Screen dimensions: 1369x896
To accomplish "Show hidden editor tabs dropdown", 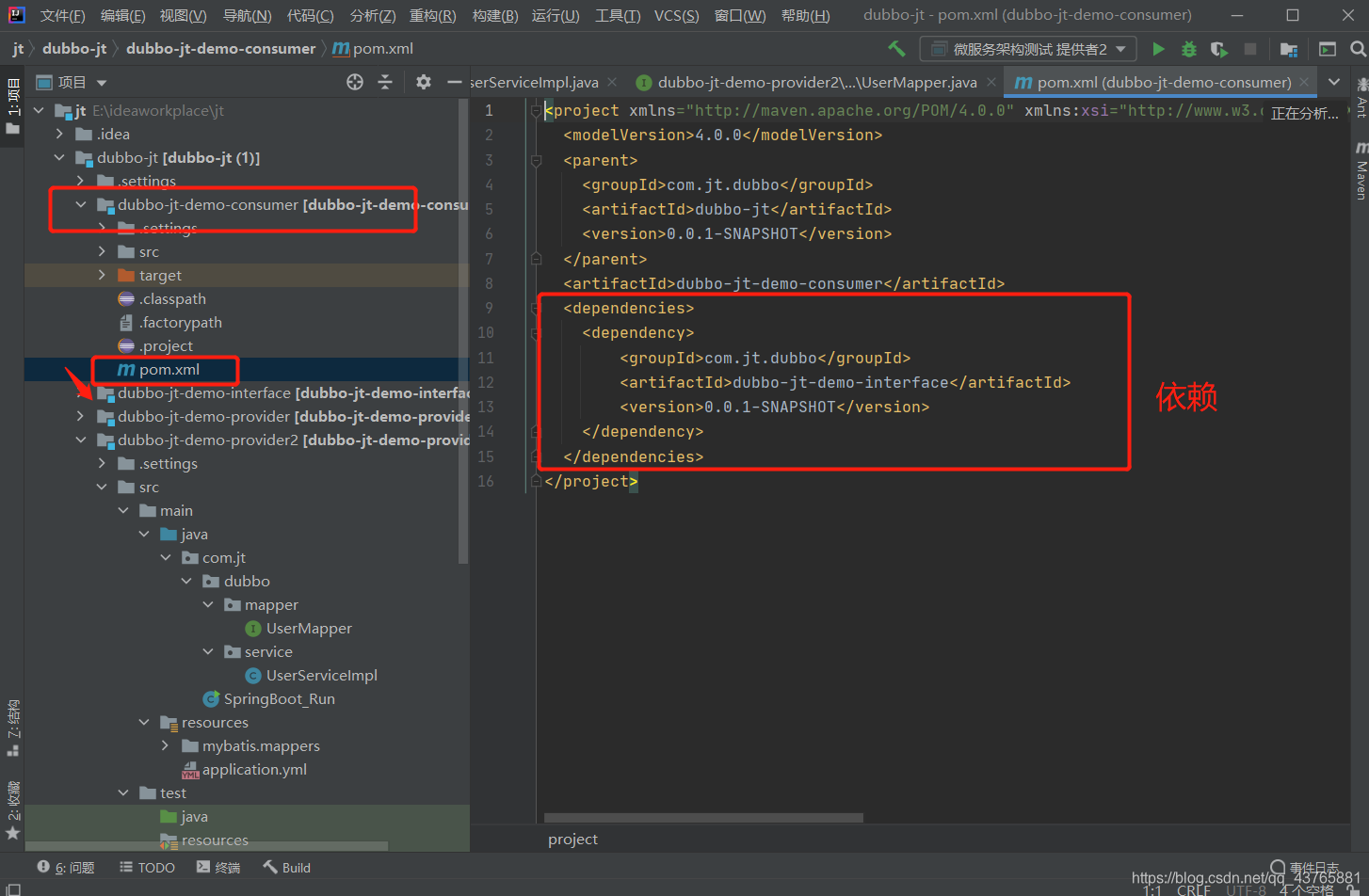I will point(1334,82).
